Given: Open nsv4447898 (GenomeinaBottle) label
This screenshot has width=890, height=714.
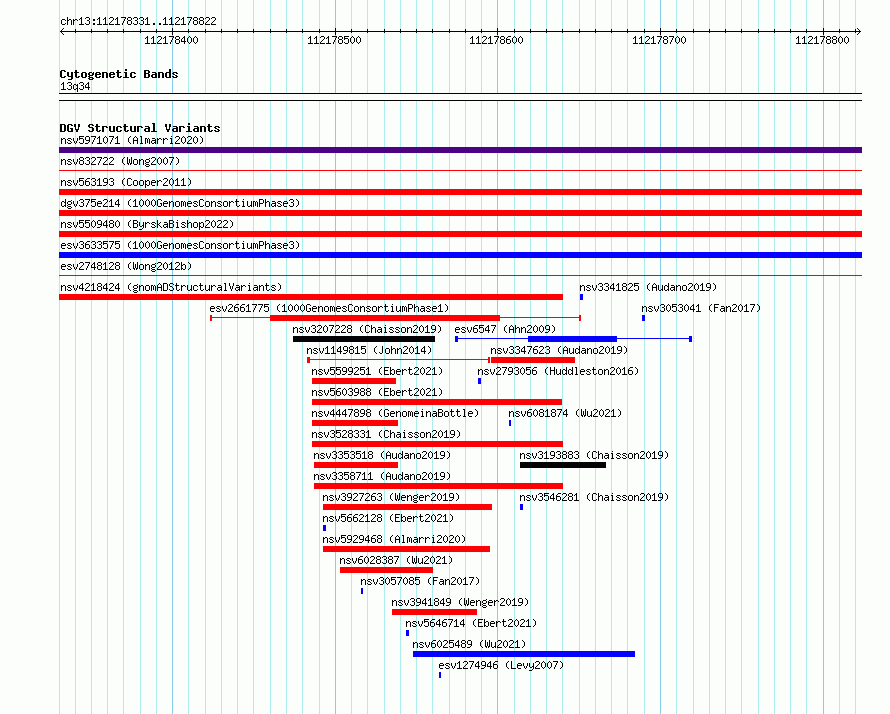Looking at the screenshot, I should pyautogui.click(x=395, y=413).
